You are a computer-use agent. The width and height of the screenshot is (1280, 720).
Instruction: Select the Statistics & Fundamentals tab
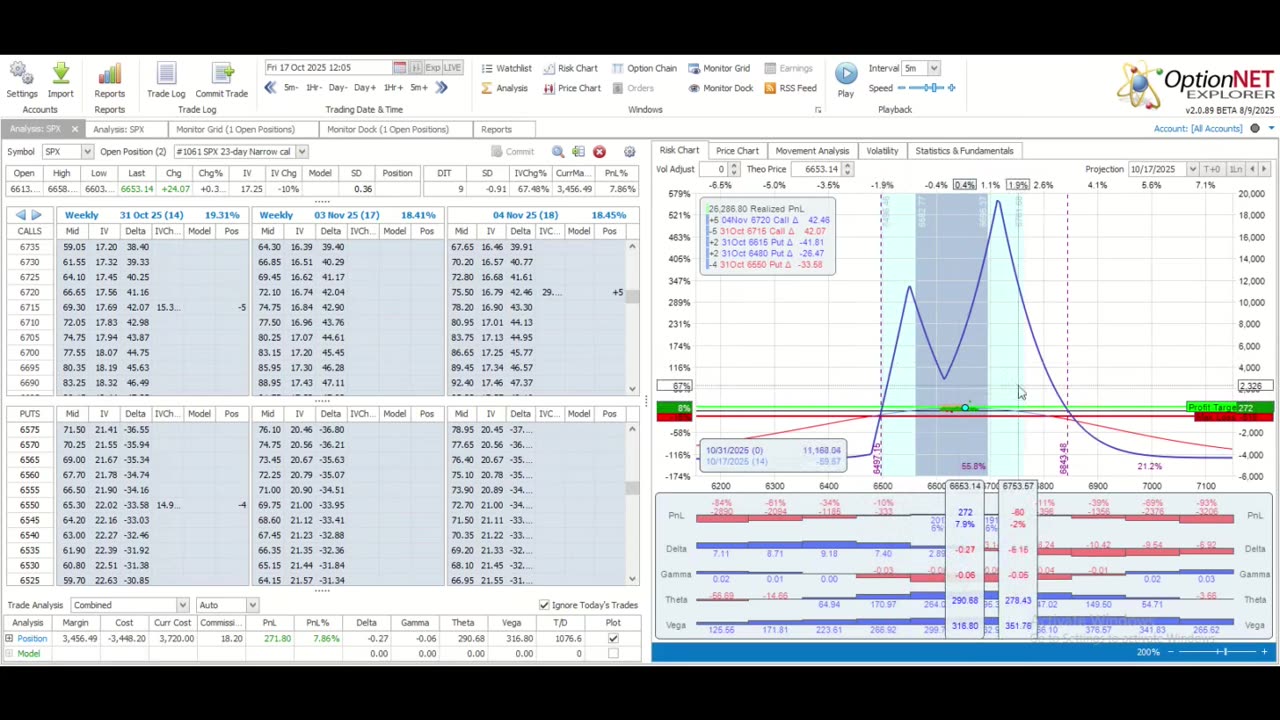point(964,151)
